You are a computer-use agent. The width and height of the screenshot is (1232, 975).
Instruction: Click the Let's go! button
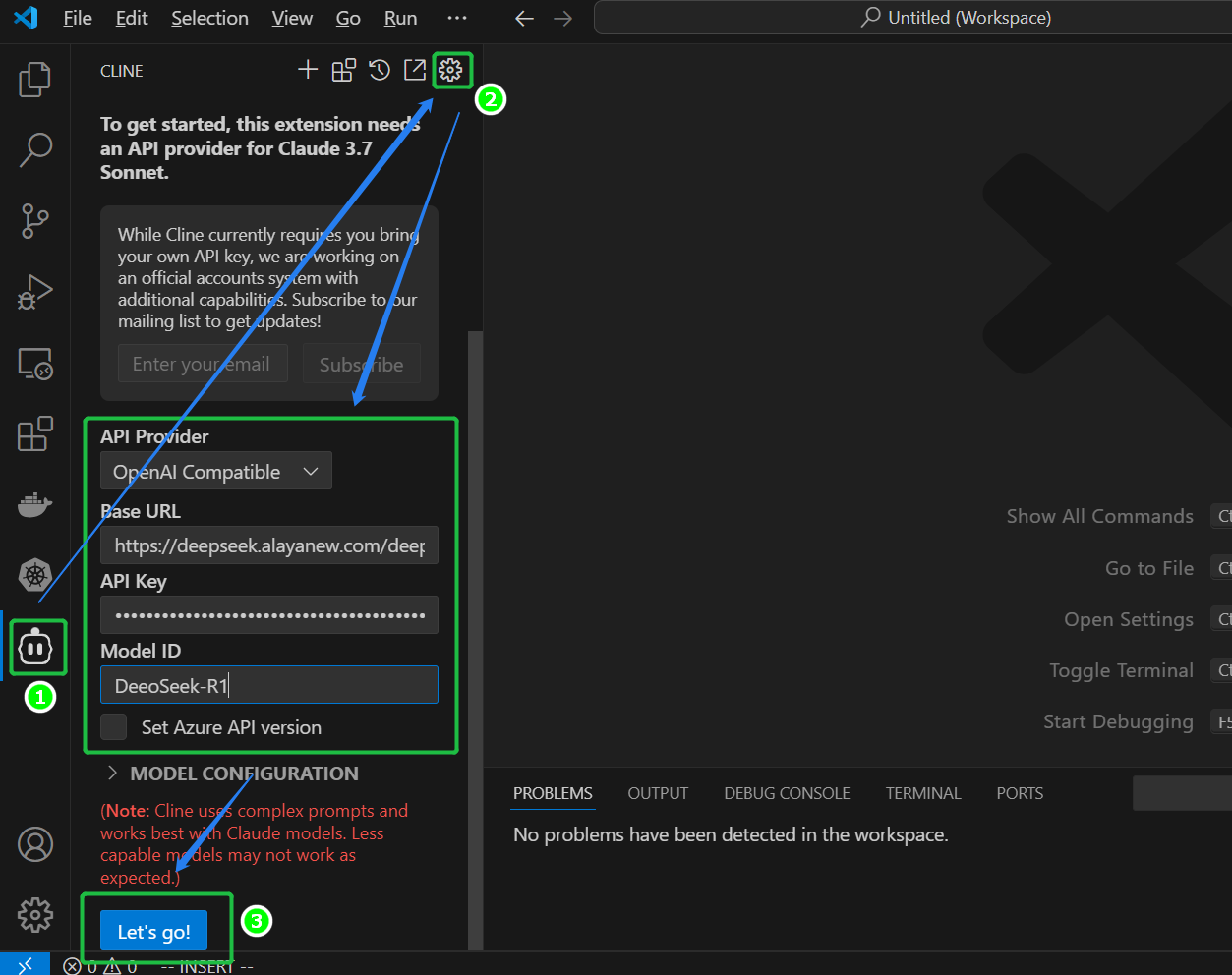(x=154, y=932)
